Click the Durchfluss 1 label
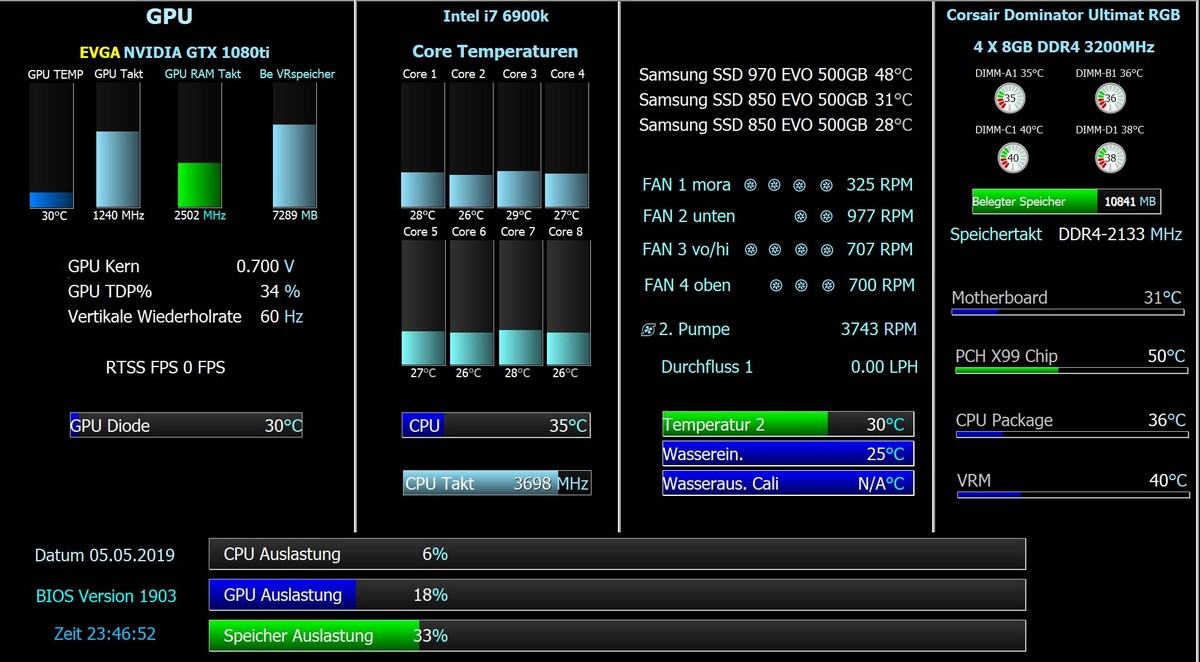The image size is (1200, 662). coord(707,367)
